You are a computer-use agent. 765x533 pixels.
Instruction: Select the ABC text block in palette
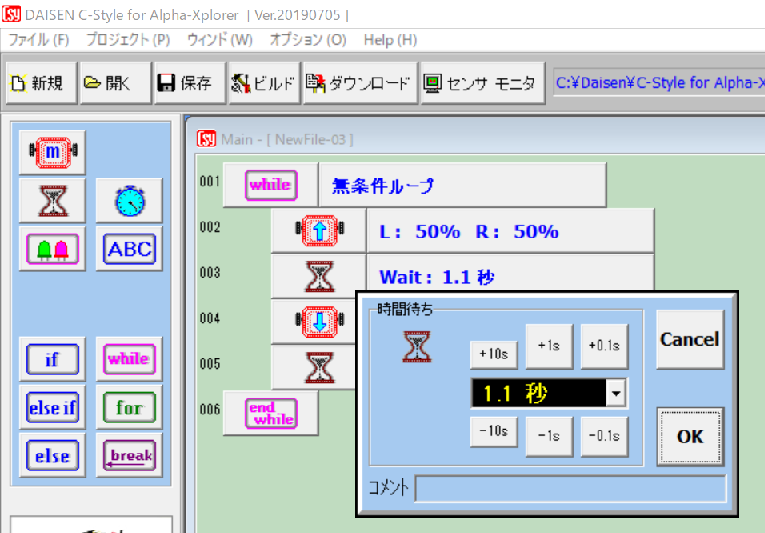[129, 249]
